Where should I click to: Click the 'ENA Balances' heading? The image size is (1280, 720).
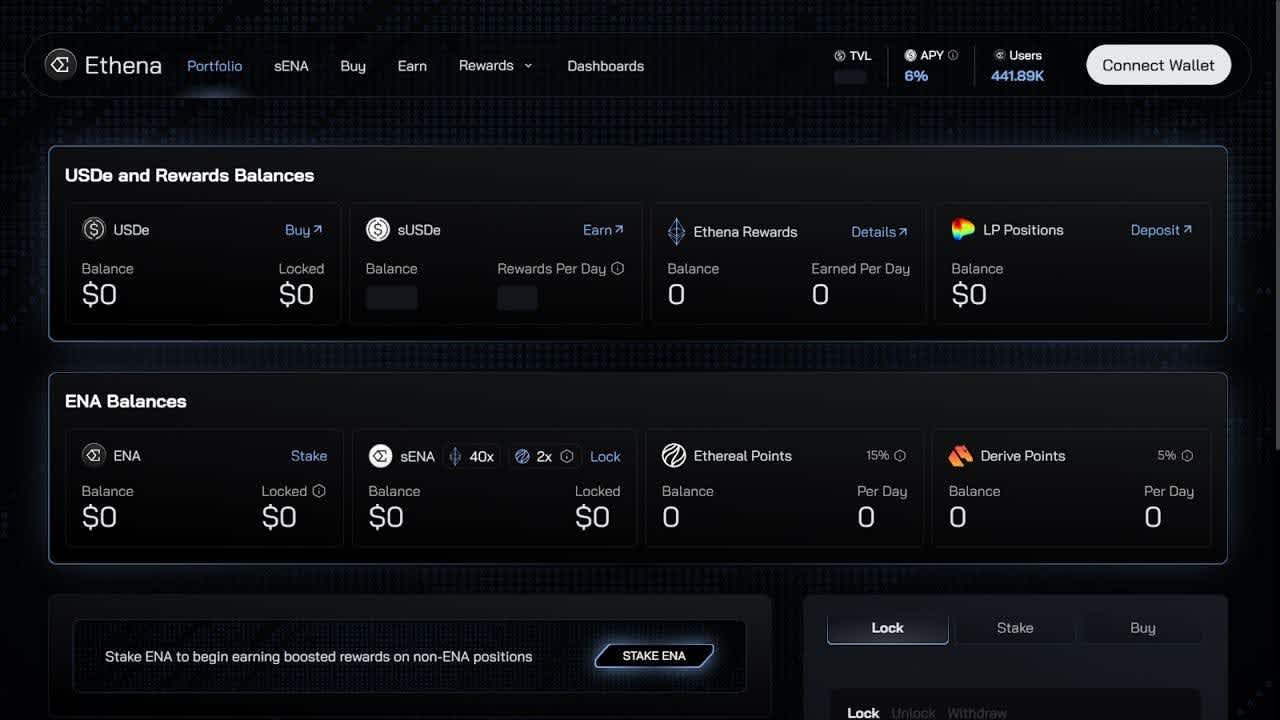point(126,401)
